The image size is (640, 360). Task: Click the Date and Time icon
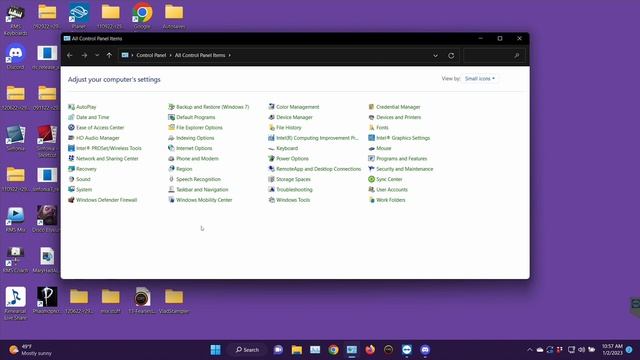pos(71,117)
